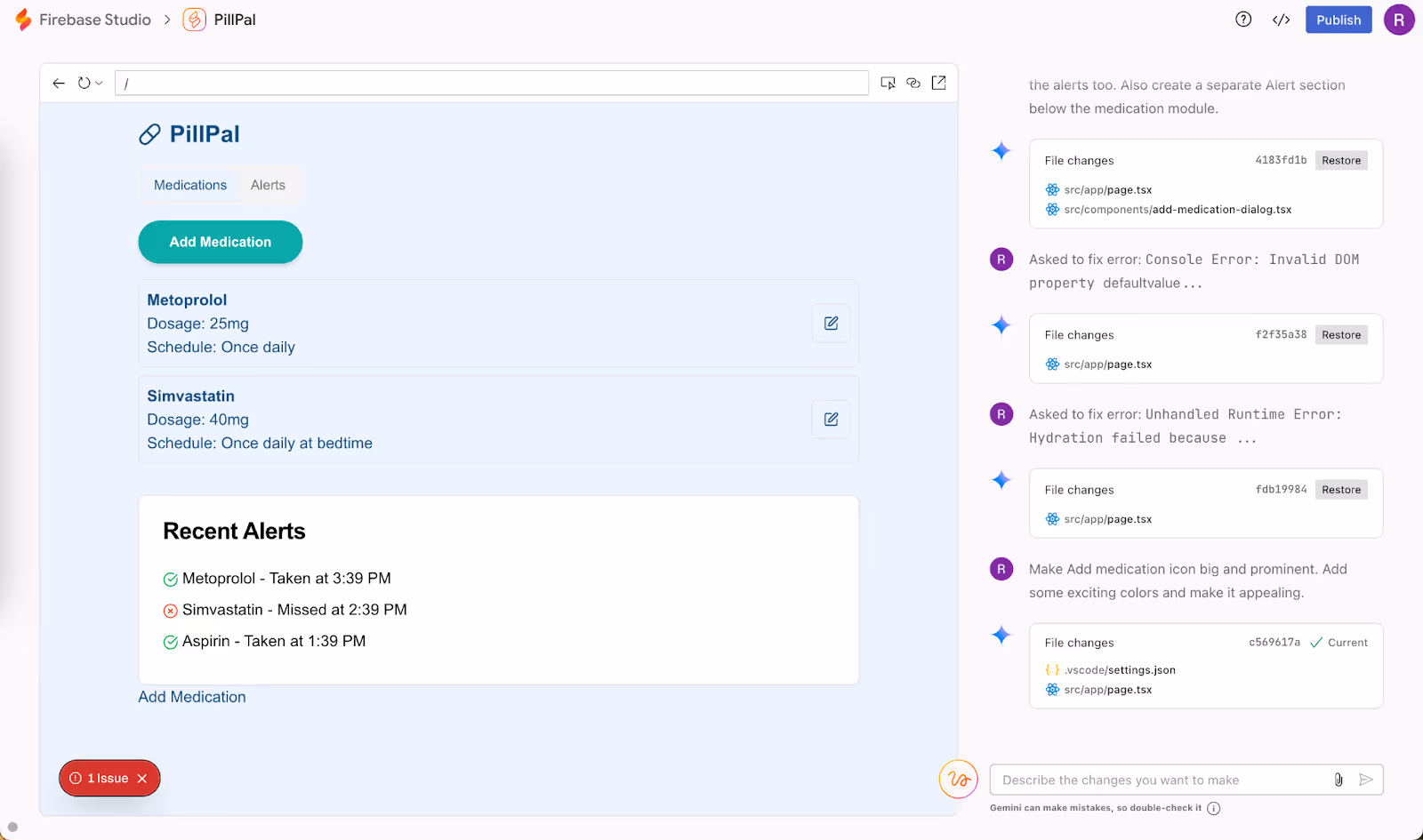Click the Firebase Studio flame logo
Image resolution: width=1423 pixels, height=840 pixels.
tap(23, 20)
